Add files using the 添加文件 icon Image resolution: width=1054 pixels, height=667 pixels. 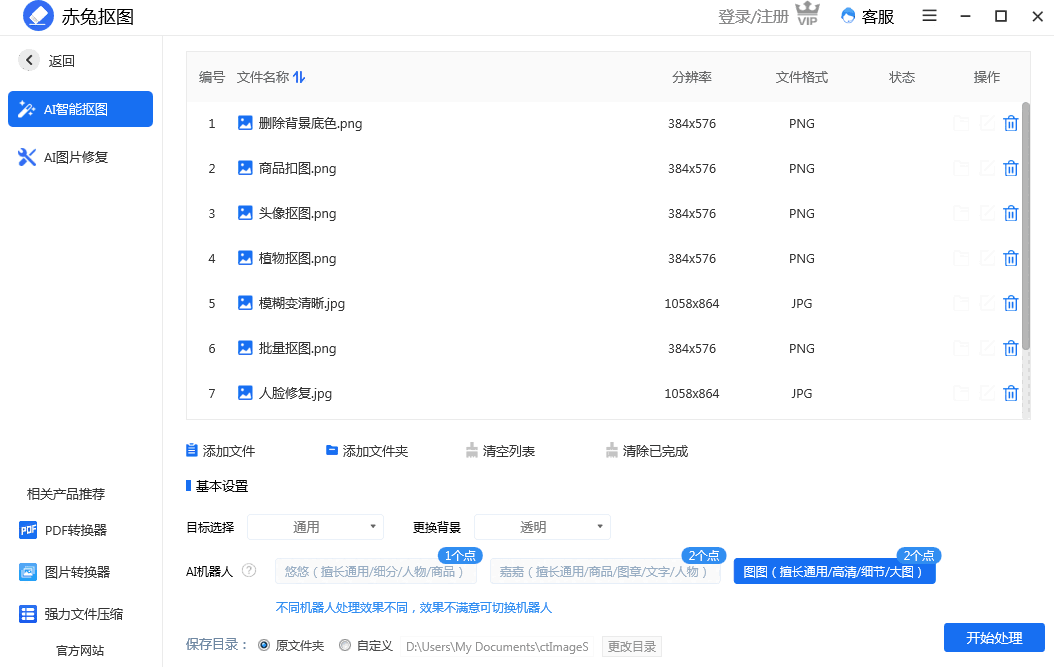pos(192,450)
